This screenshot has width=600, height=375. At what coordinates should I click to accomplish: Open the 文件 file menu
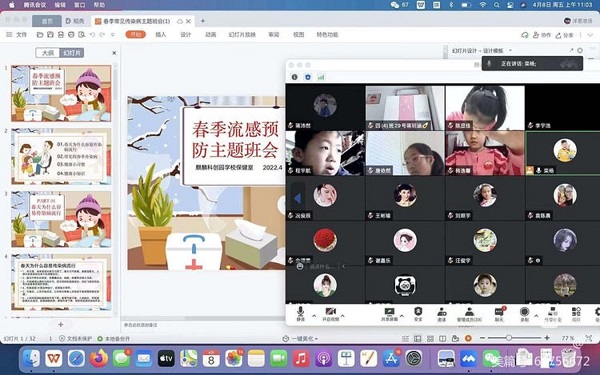(x=17, y=34)
